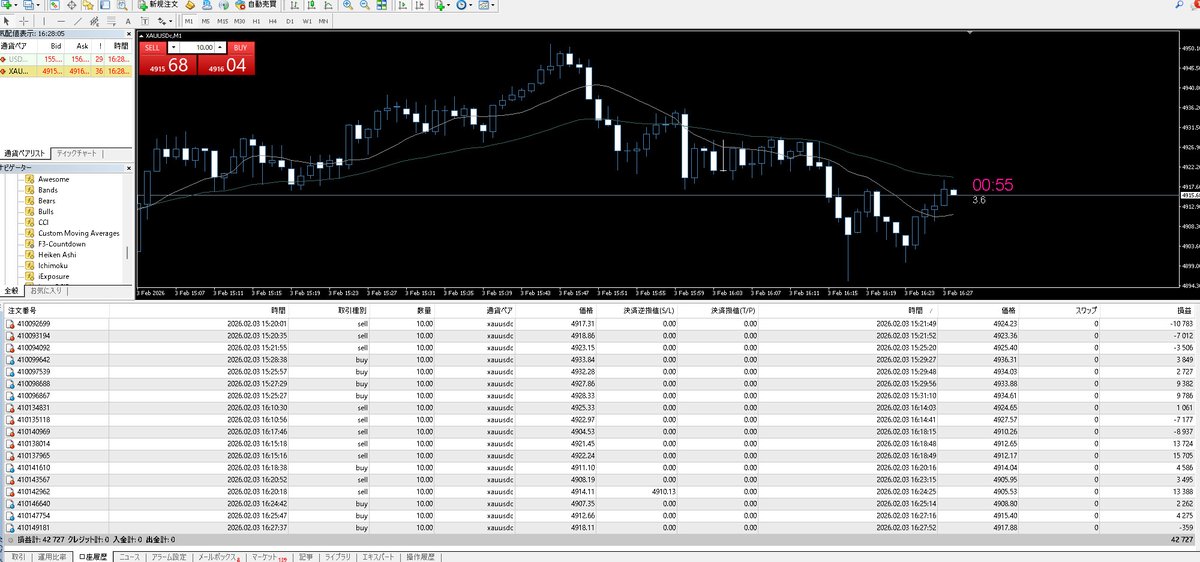Close the Market Watch panel
This screenshot has height=562, width=1200.
click(x=129, y=35)
